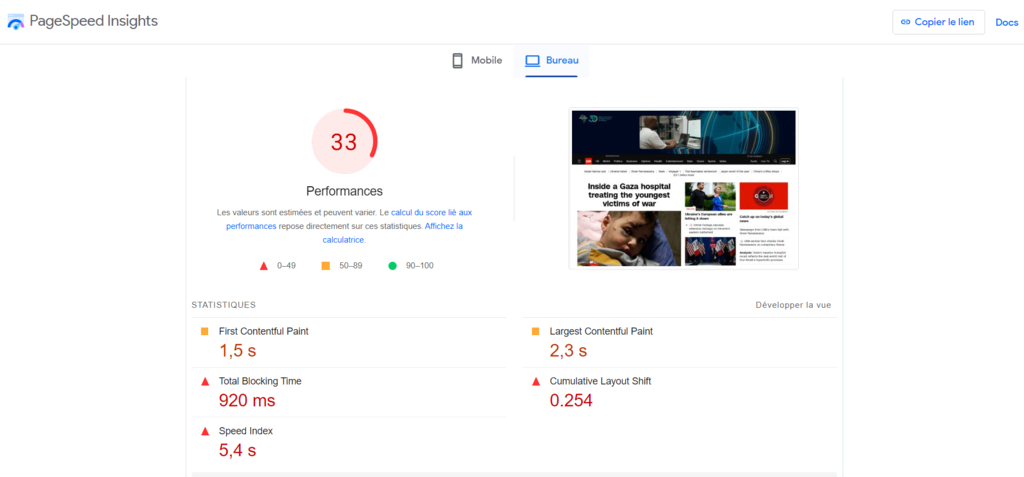Image resolution: width=1024 pixels, height=477 pixels.
Task: Click the mobile phone icon
Action: [x=457, y=61]
